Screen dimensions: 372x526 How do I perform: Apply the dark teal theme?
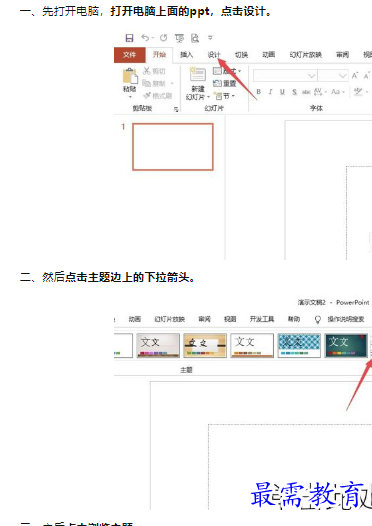tap(346, 345)
